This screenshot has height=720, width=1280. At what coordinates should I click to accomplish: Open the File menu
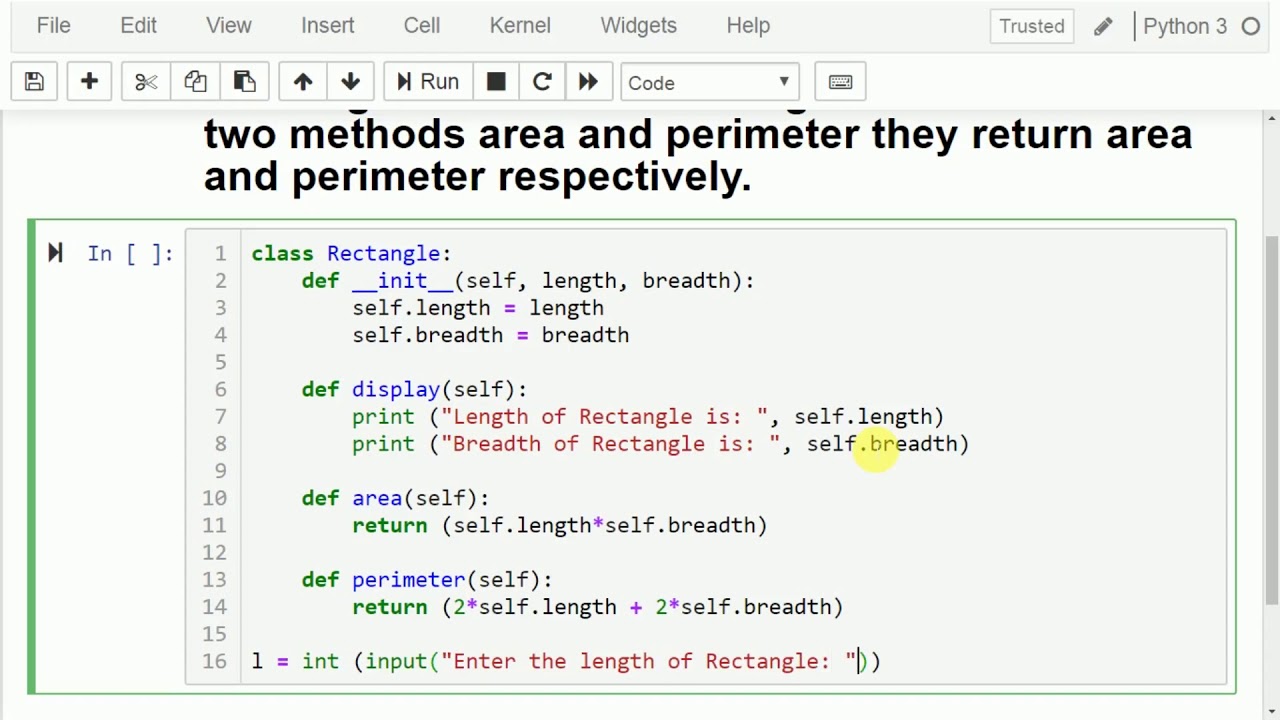point(54,26)
